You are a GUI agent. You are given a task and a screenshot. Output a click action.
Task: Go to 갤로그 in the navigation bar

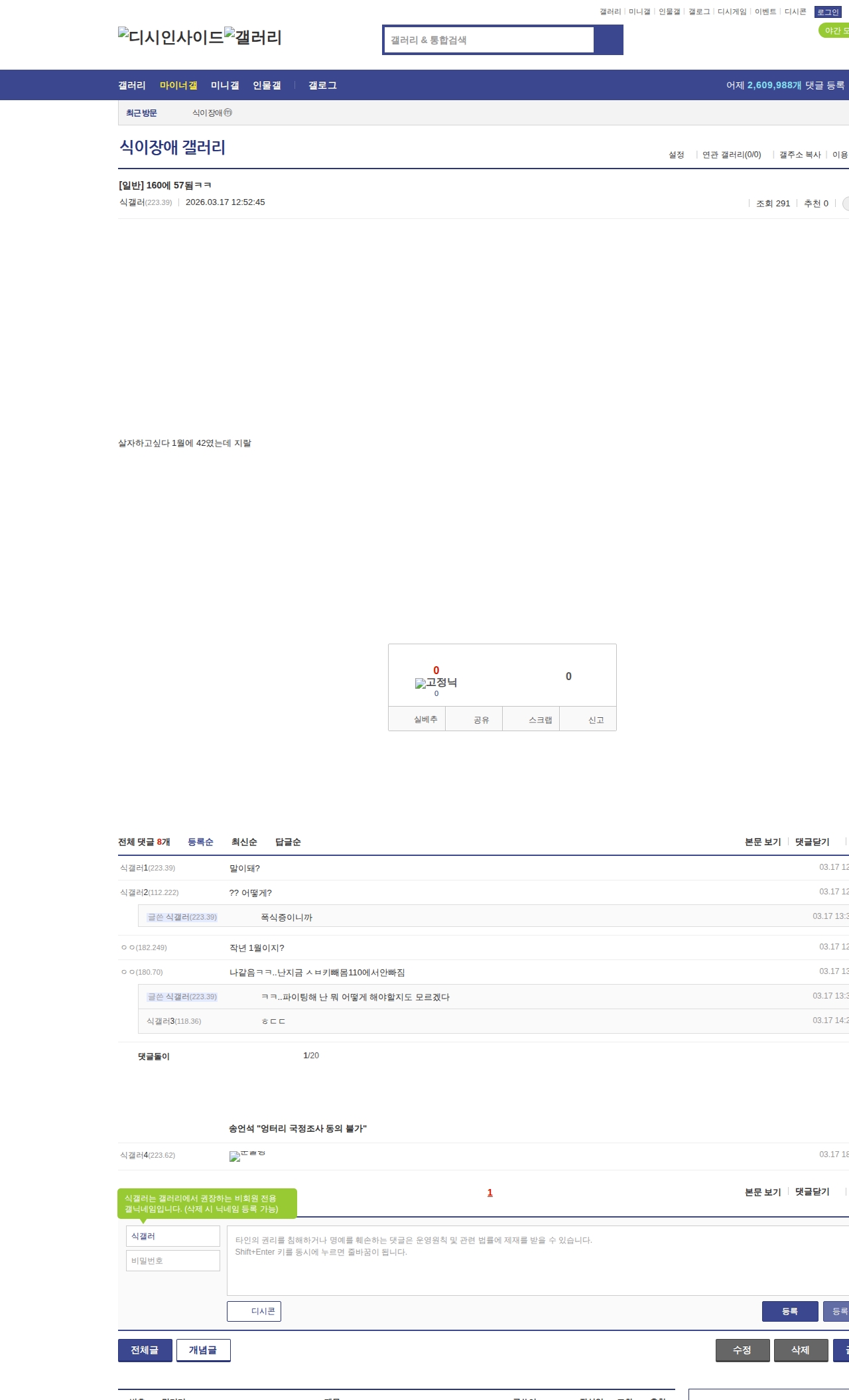click(x=322, y=86)
